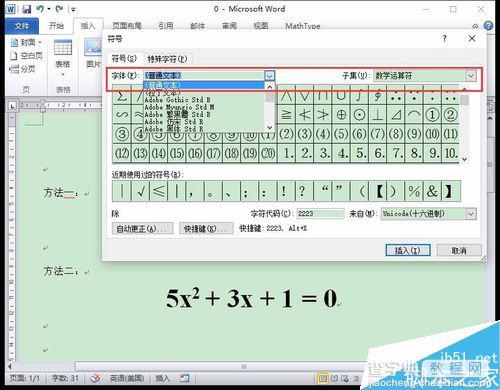This screenshot has height=390, width=500.
Task: Pick the ? question mark from recent symbols
Action: coord(302,191)
